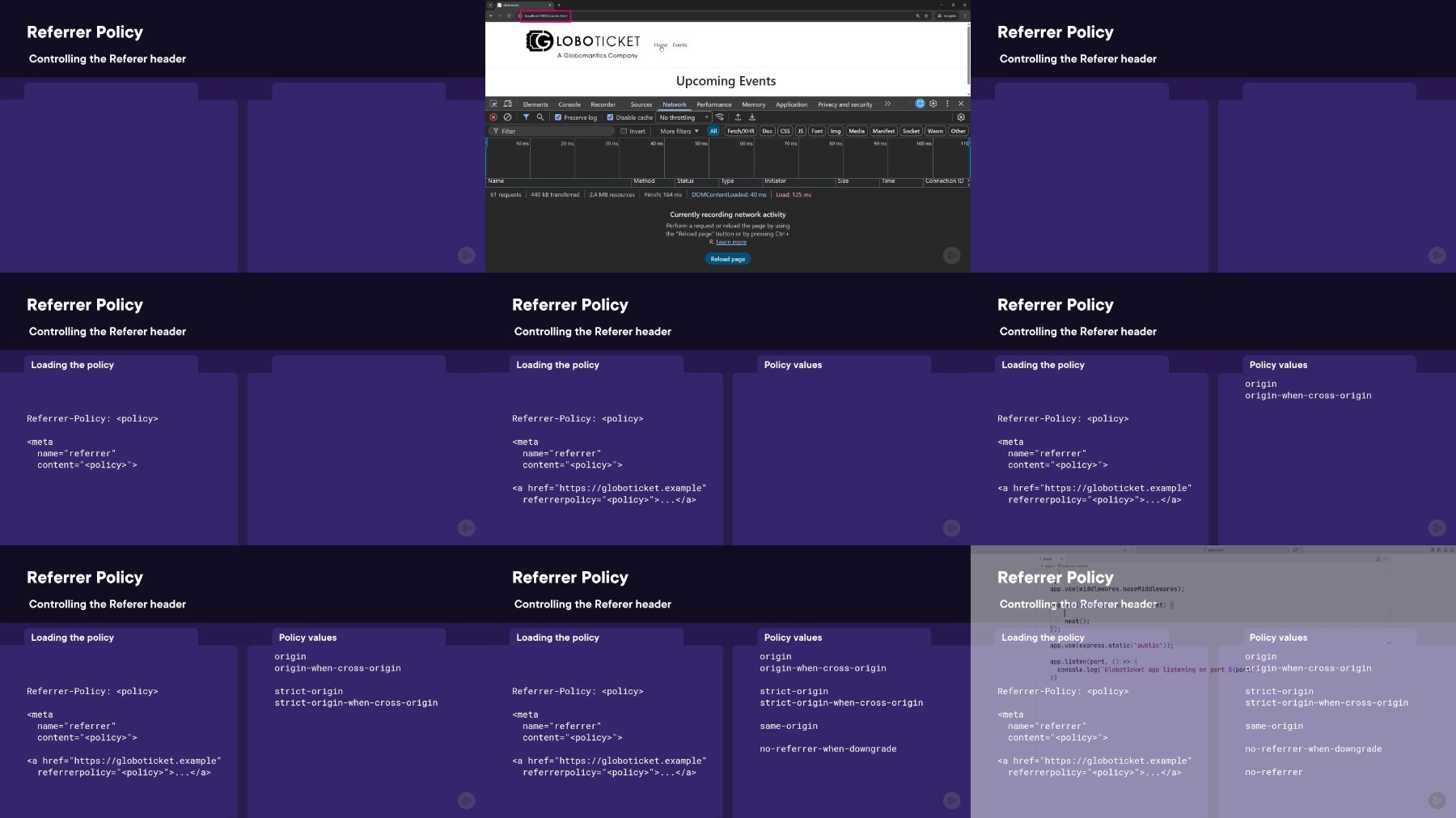Open the No throttling dropdown
1456x818 pixels.
tap(684, 117)
